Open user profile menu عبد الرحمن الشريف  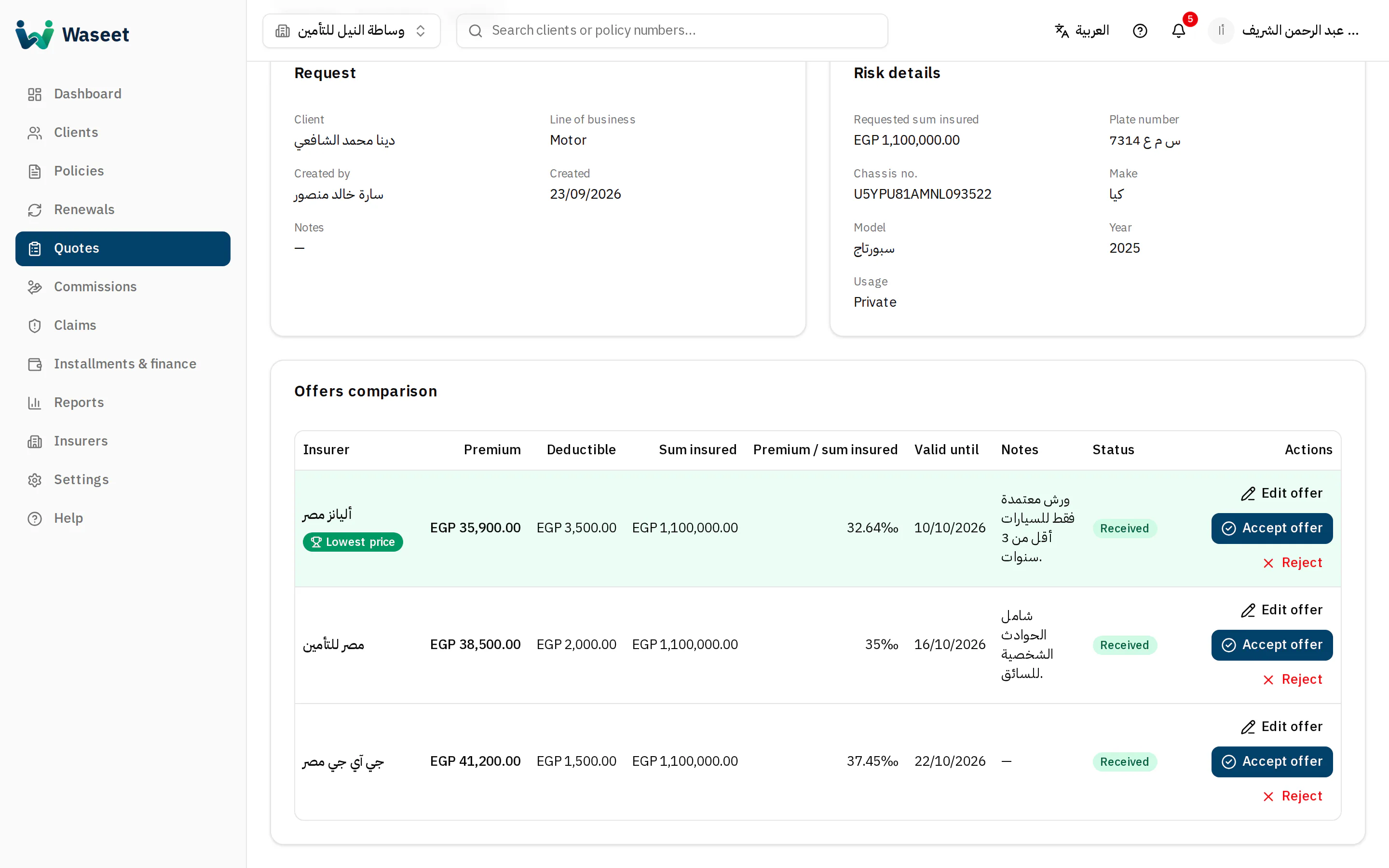point(1283,30)
